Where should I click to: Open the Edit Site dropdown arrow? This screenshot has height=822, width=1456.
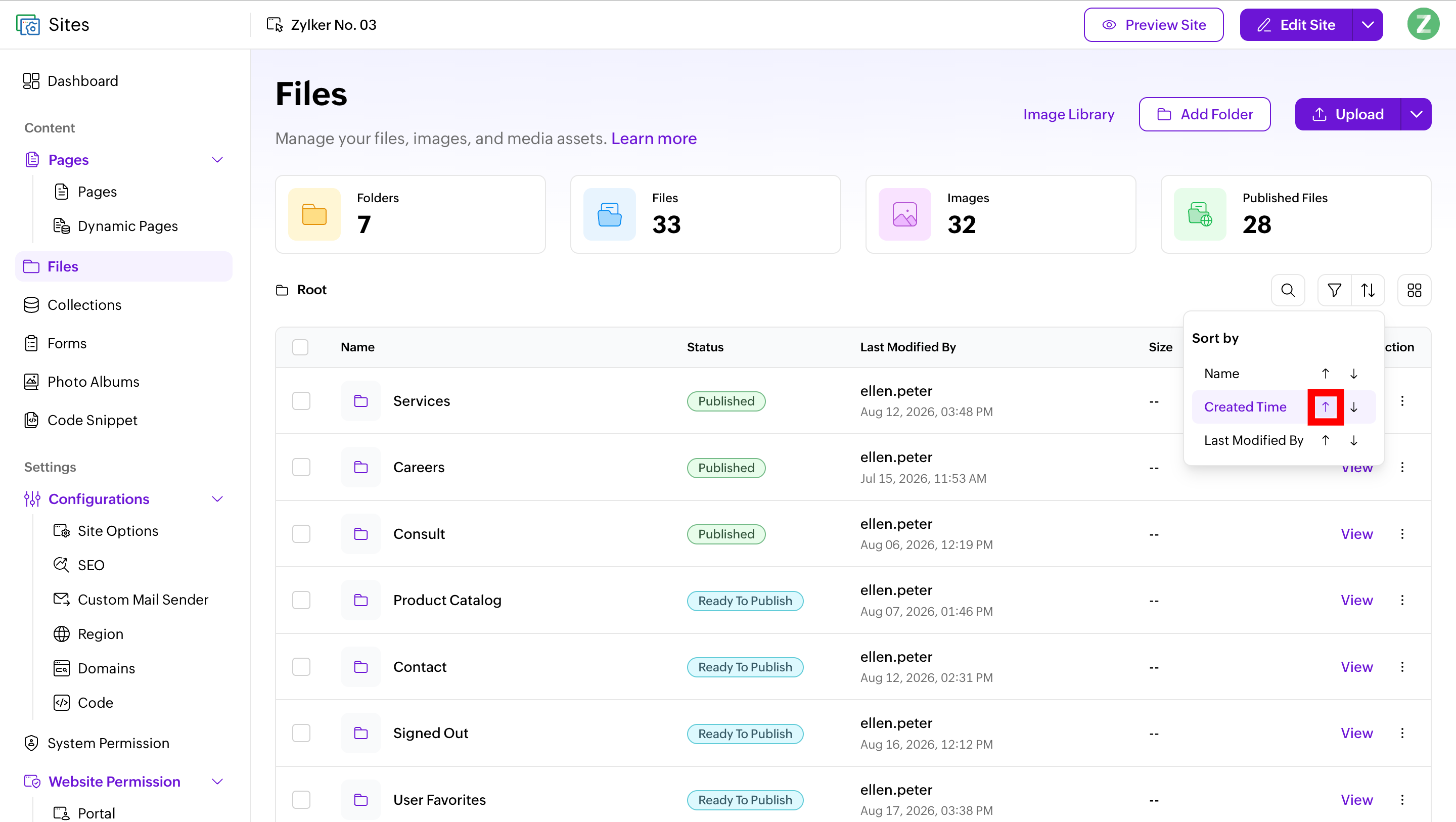tap(1368, 24)
